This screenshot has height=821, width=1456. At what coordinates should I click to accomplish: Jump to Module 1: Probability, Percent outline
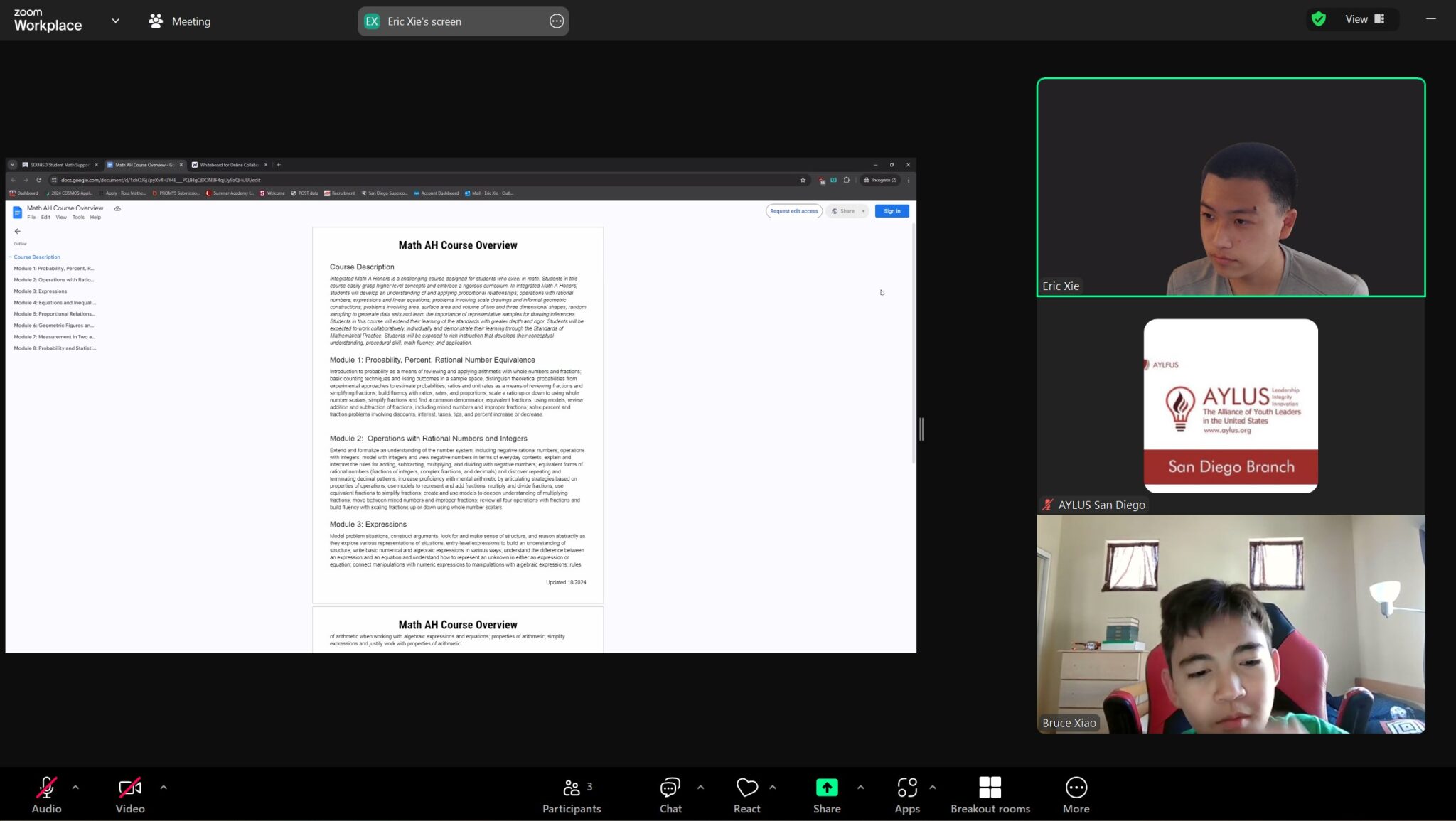pos(54,269)
